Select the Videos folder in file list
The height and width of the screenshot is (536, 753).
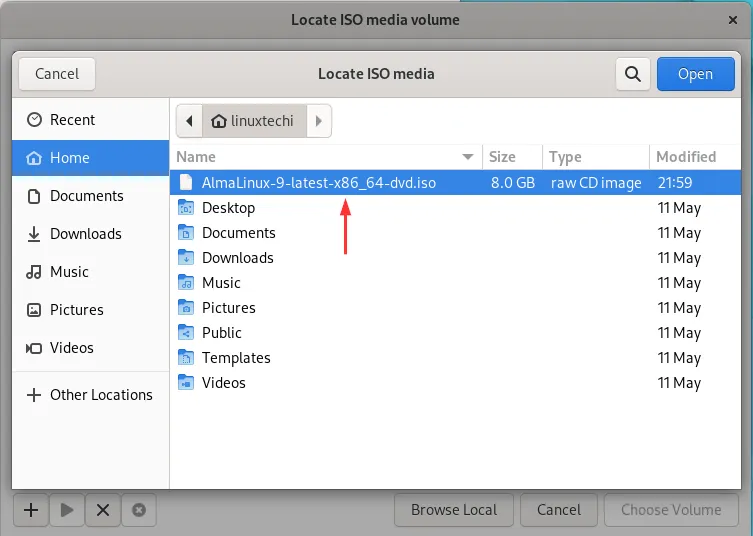click(455, 383)
